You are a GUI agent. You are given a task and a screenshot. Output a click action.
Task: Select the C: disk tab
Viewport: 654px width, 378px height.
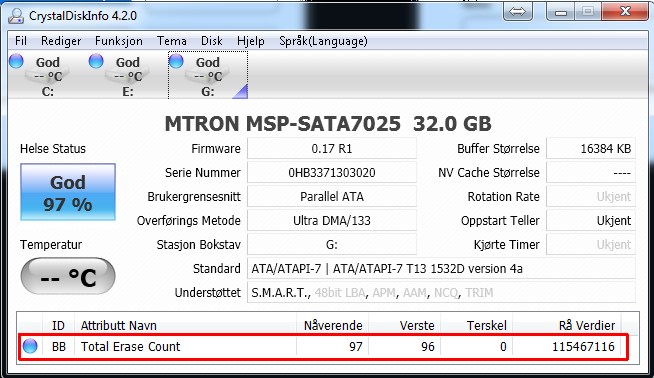47,76
